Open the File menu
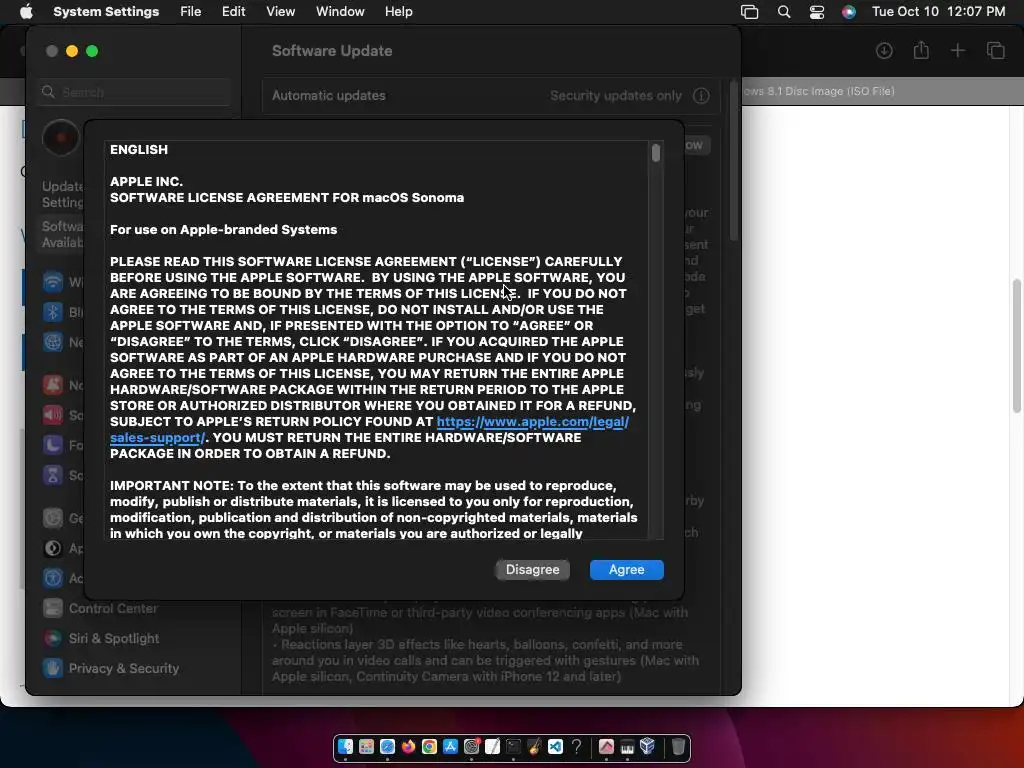 click(191, 12)
